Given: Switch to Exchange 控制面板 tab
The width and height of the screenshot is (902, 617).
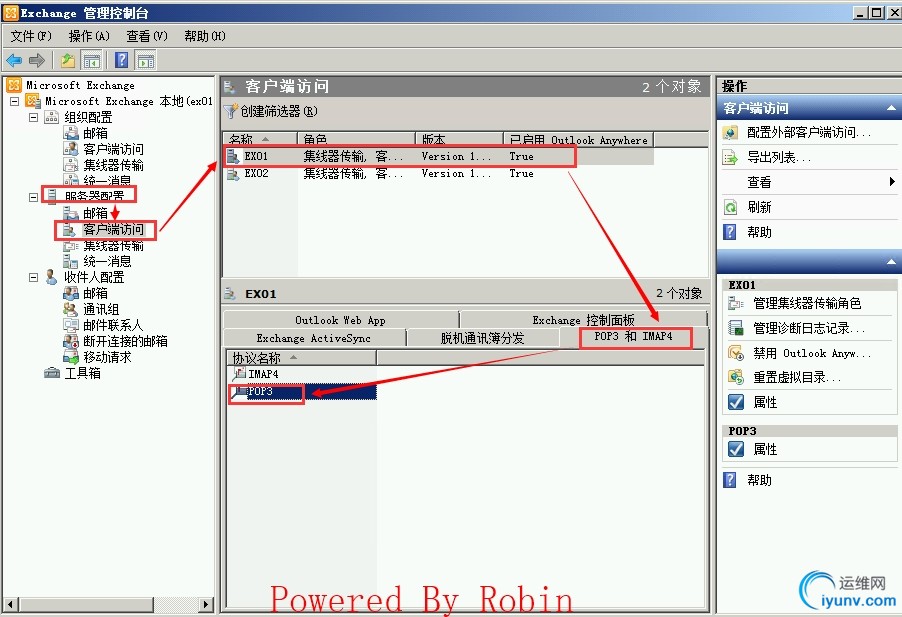Looking at the screenshot, I should point(583,320).
